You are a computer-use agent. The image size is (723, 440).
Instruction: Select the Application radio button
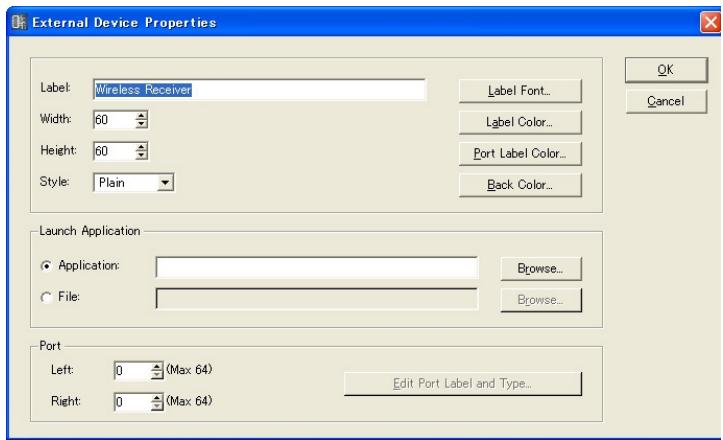46,266
